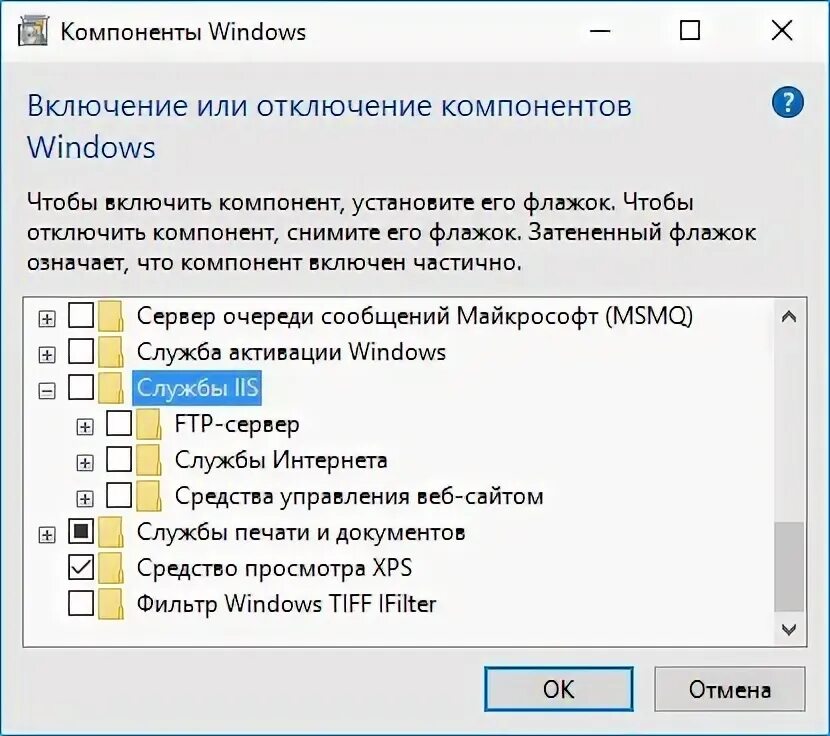Screen dimensions: 830x736
Task: Click the folder icon beside Службы Интернета
Action: tap(149, 460)
